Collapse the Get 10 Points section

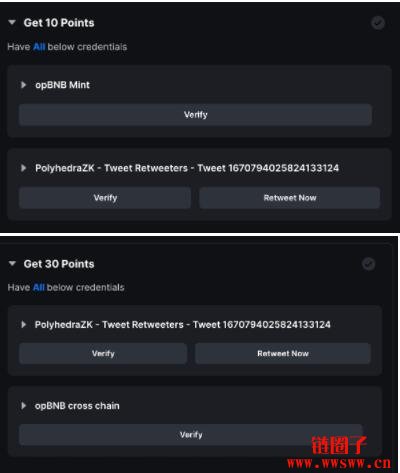click(12, 22)
